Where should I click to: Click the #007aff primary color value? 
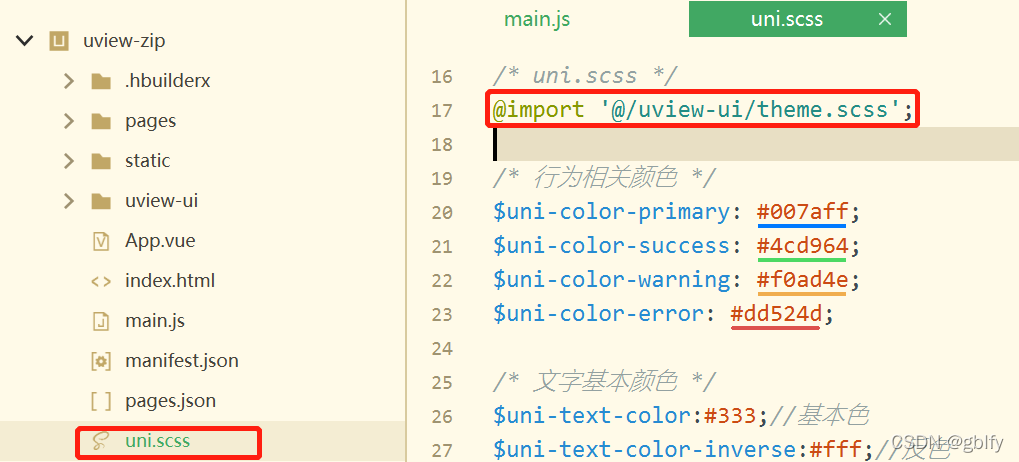(x=803, y=212)
